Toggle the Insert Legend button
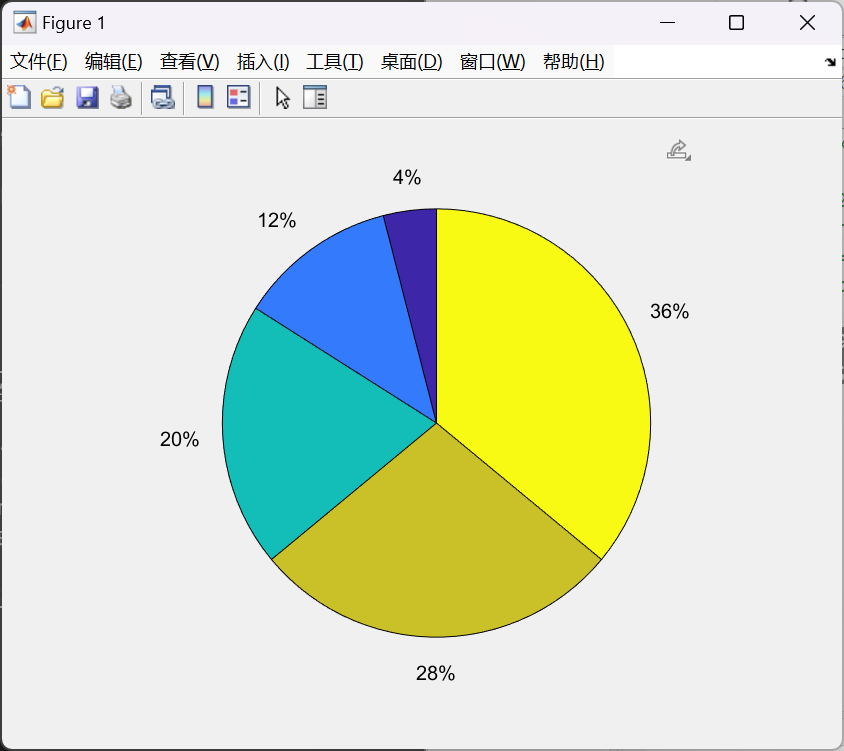The height and width of the screenshot is (751, 844). tap(238, 97)
